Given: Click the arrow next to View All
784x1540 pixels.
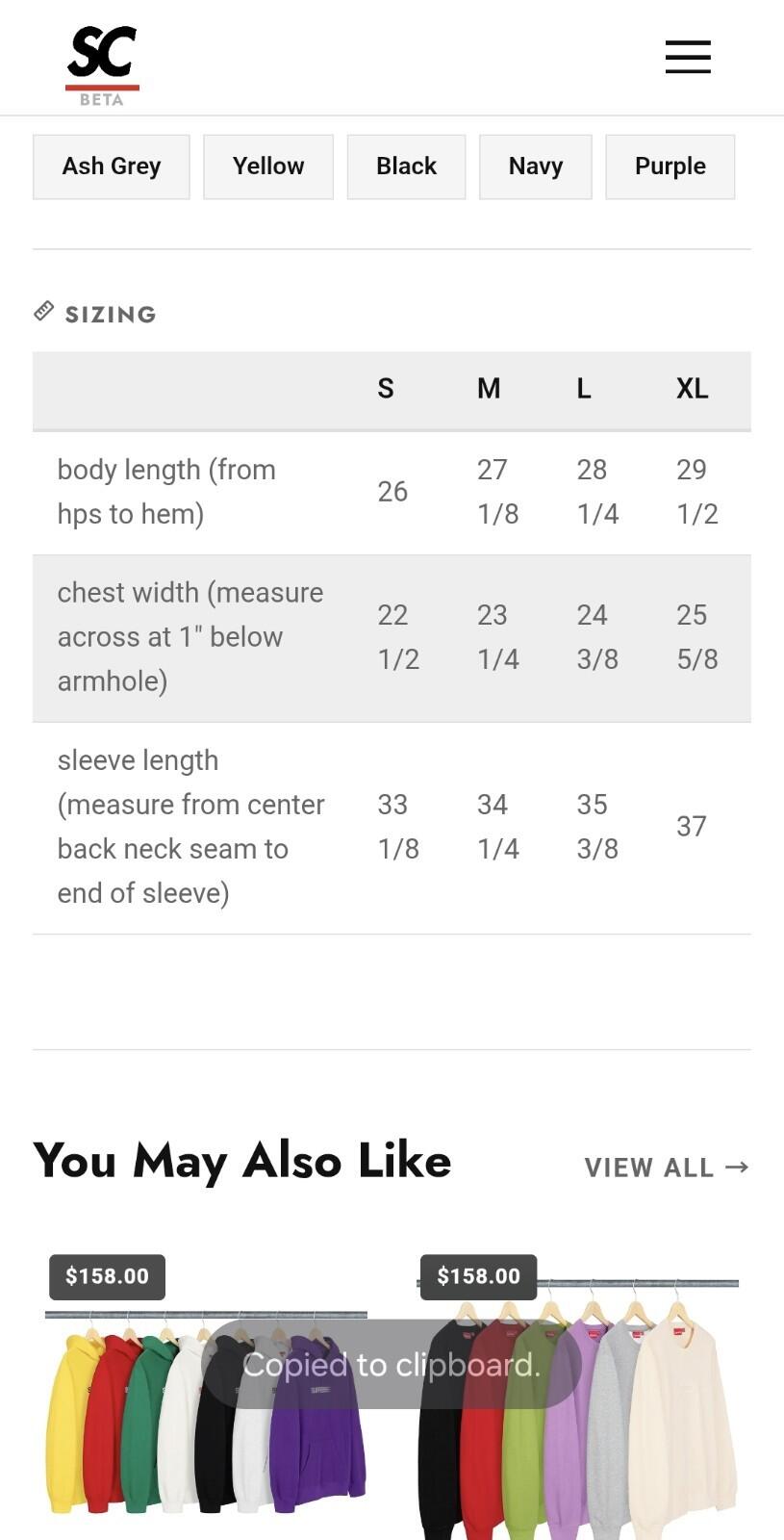Looking at the screenshot, I should point(737,1167).
